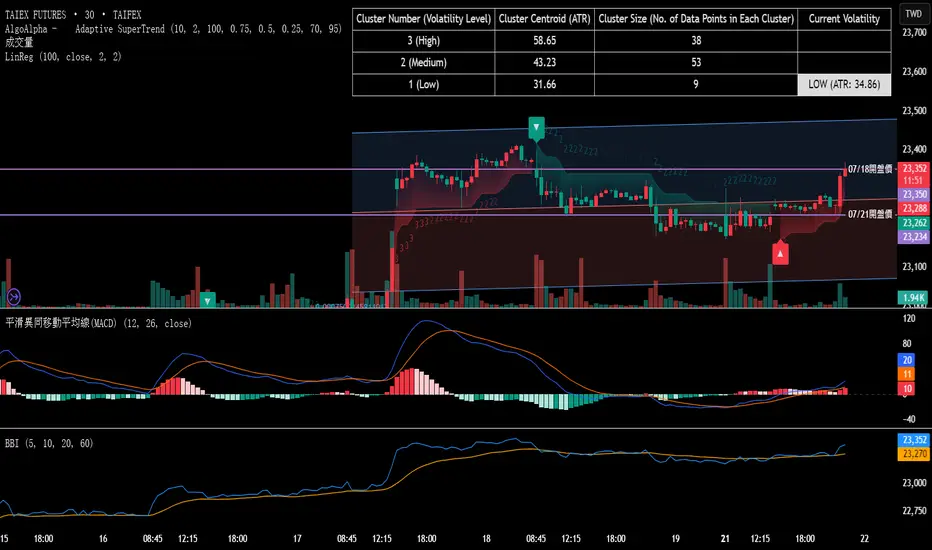Viewport: 932px width, 550px height.
Task: Click the date 19 on time axis
Action: click(x=675, y=539)
